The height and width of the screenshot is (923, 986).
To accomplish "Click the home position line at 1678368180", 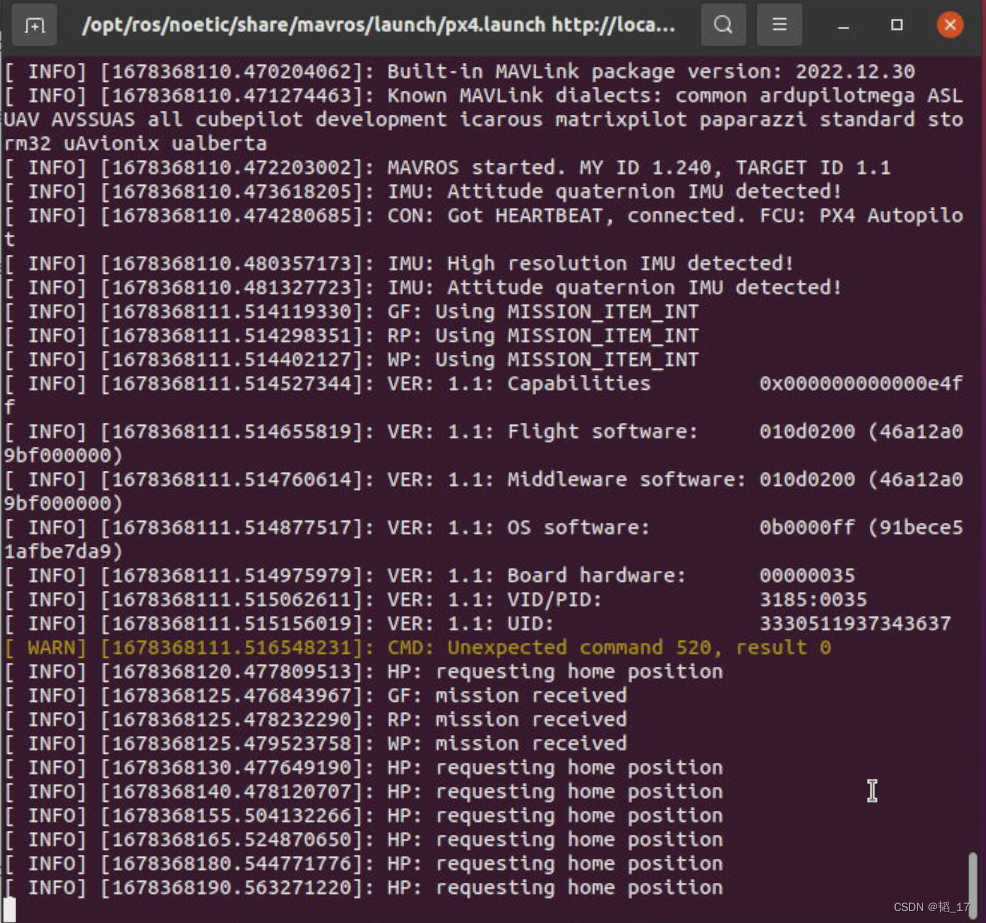I will coord(363,864).
